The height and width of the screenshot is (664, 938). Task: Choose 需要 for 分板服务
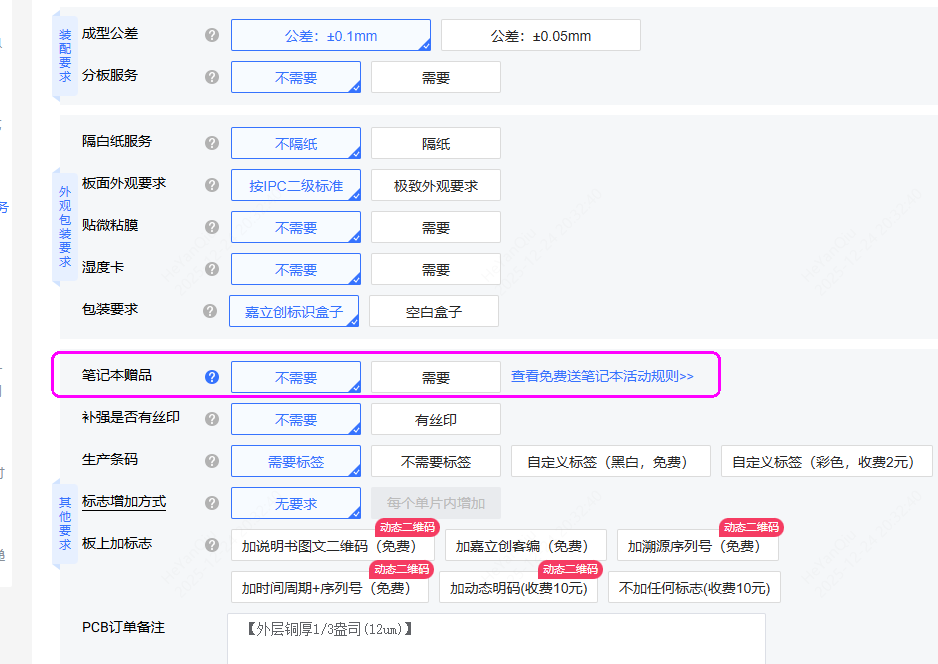click(435, 78)
